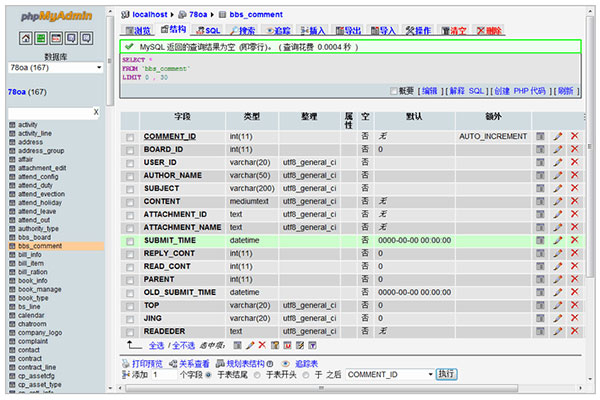Viewport: 600px width, 400px height.
Task: Open the 搜索 tab
Action: point(243,31)
